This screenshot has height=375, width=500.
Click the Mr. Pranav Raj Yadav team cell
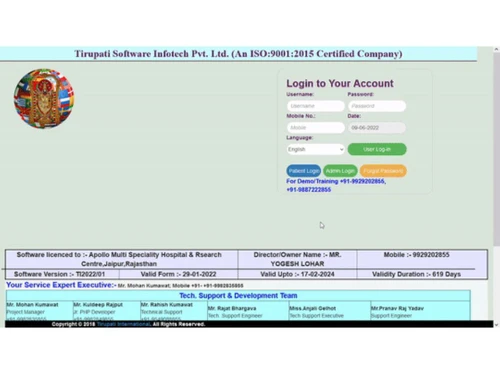point(420,311)
